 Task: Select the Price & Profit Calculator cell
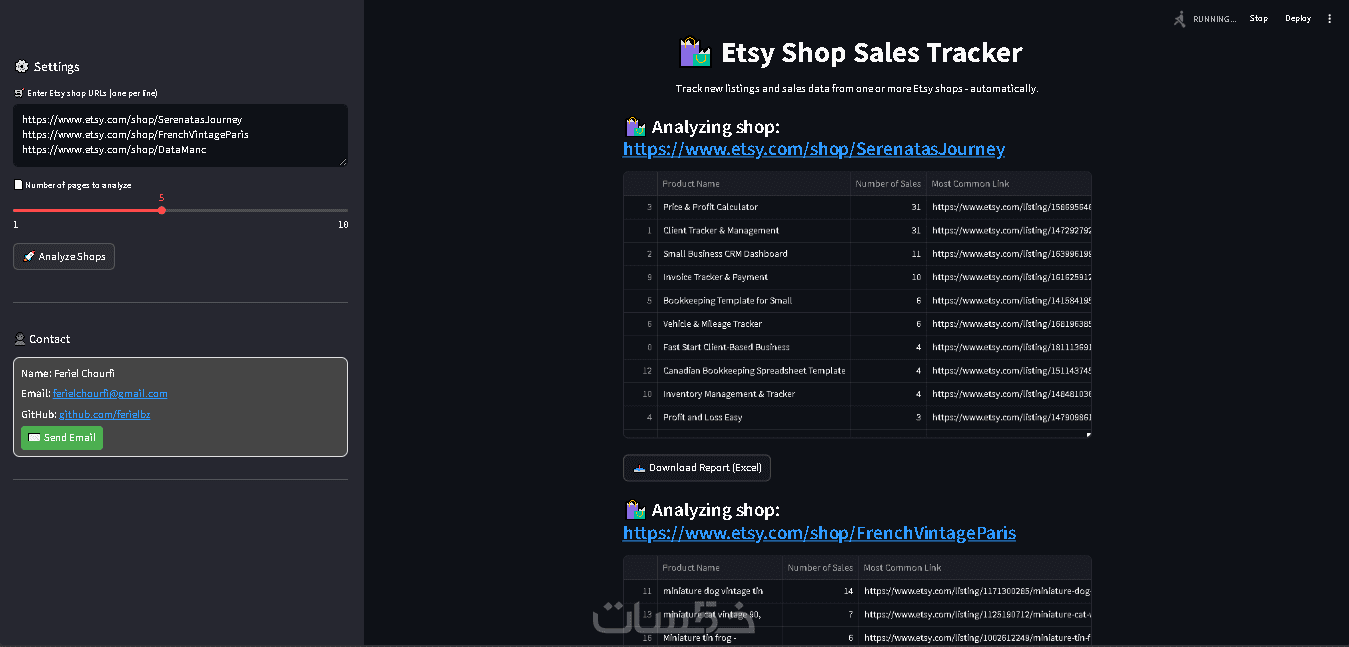coord(754,207)
